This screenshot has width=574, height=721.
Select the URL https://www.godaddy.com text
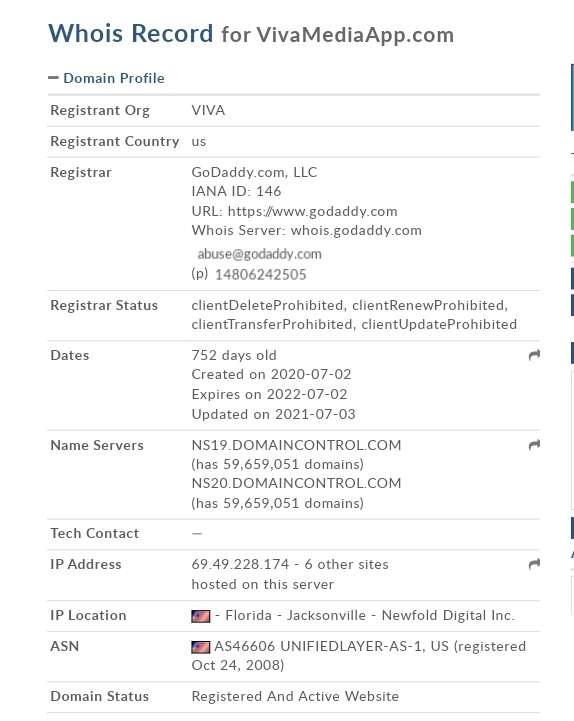tap(312, 212)
